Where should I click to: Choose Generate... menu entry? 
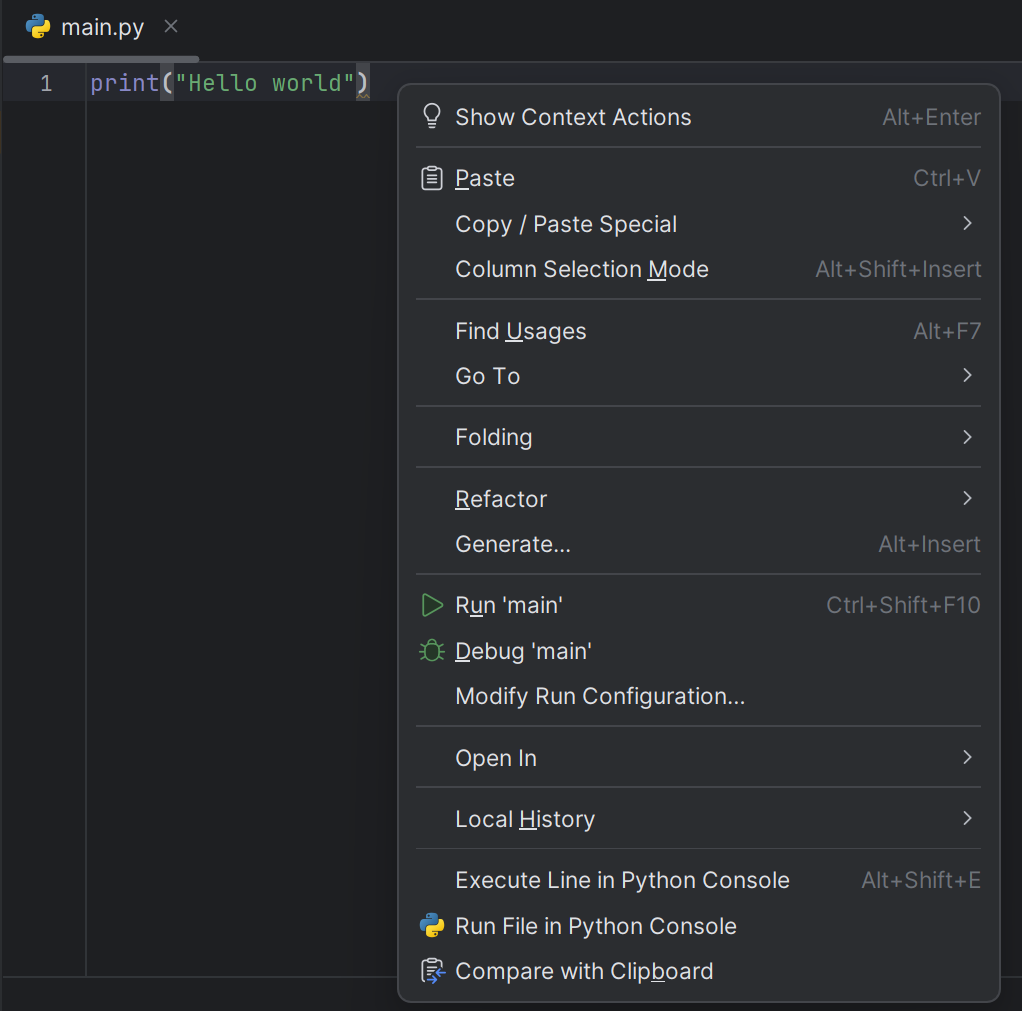512,544
